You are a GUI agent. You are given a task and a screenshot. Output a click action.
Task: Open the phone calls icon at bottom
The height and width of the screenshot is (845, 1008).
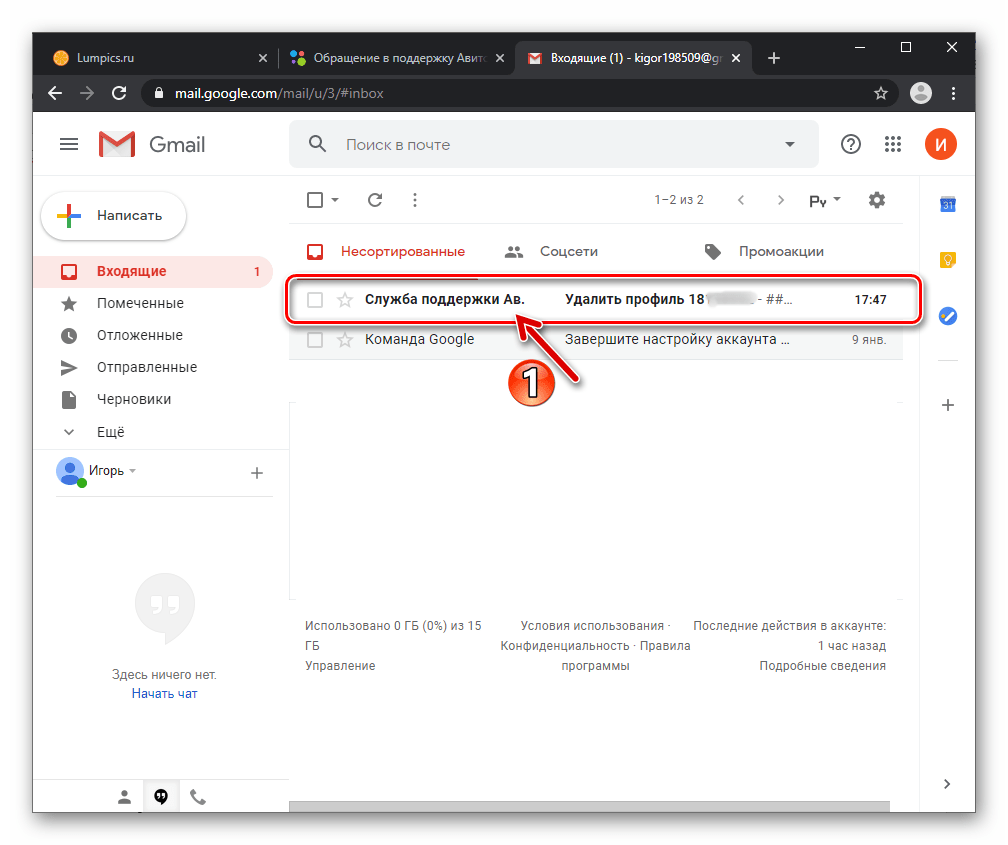click(x=198, y=797)
